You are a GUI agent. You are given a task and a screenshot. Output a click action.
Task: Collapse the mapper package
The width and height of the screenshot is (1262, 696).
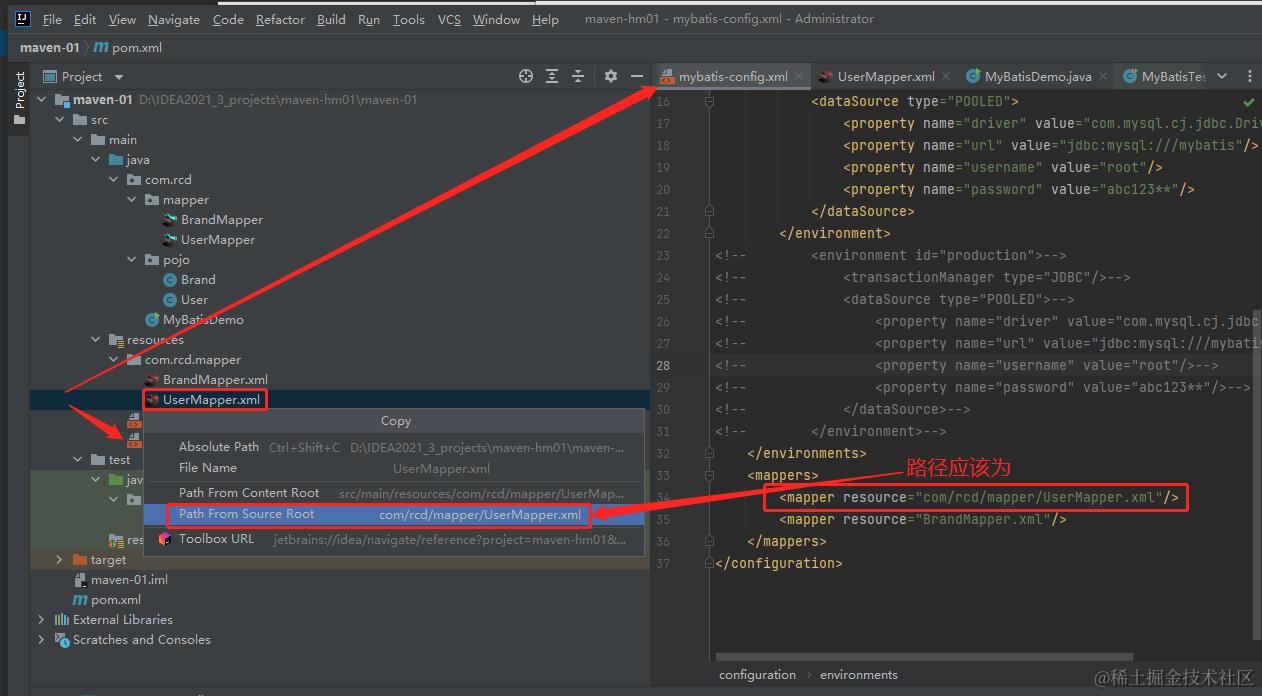[x=132, y=200]
